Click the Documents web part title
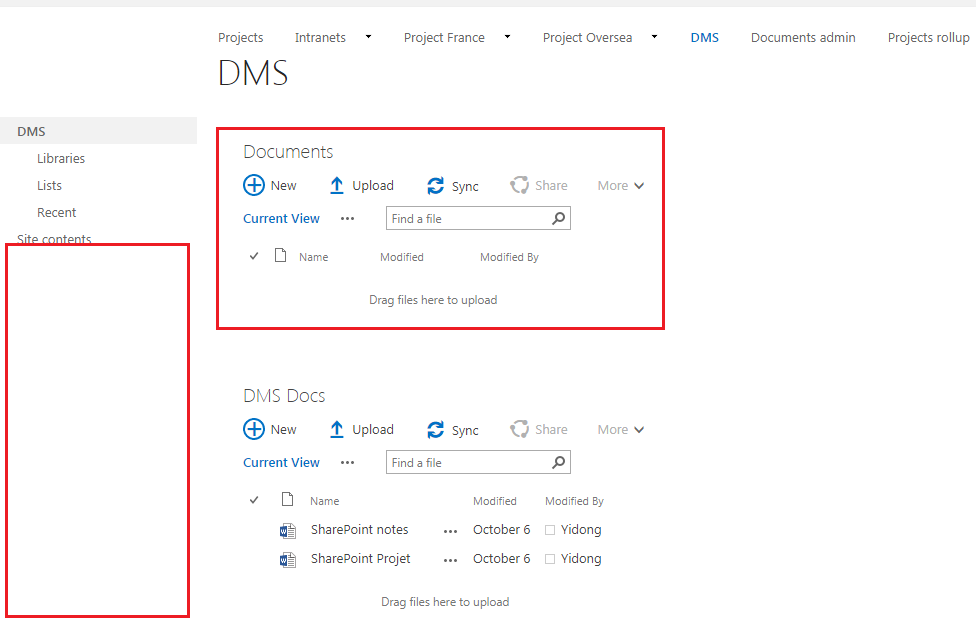This screenshot has width=976, height=622. [288, 151]
